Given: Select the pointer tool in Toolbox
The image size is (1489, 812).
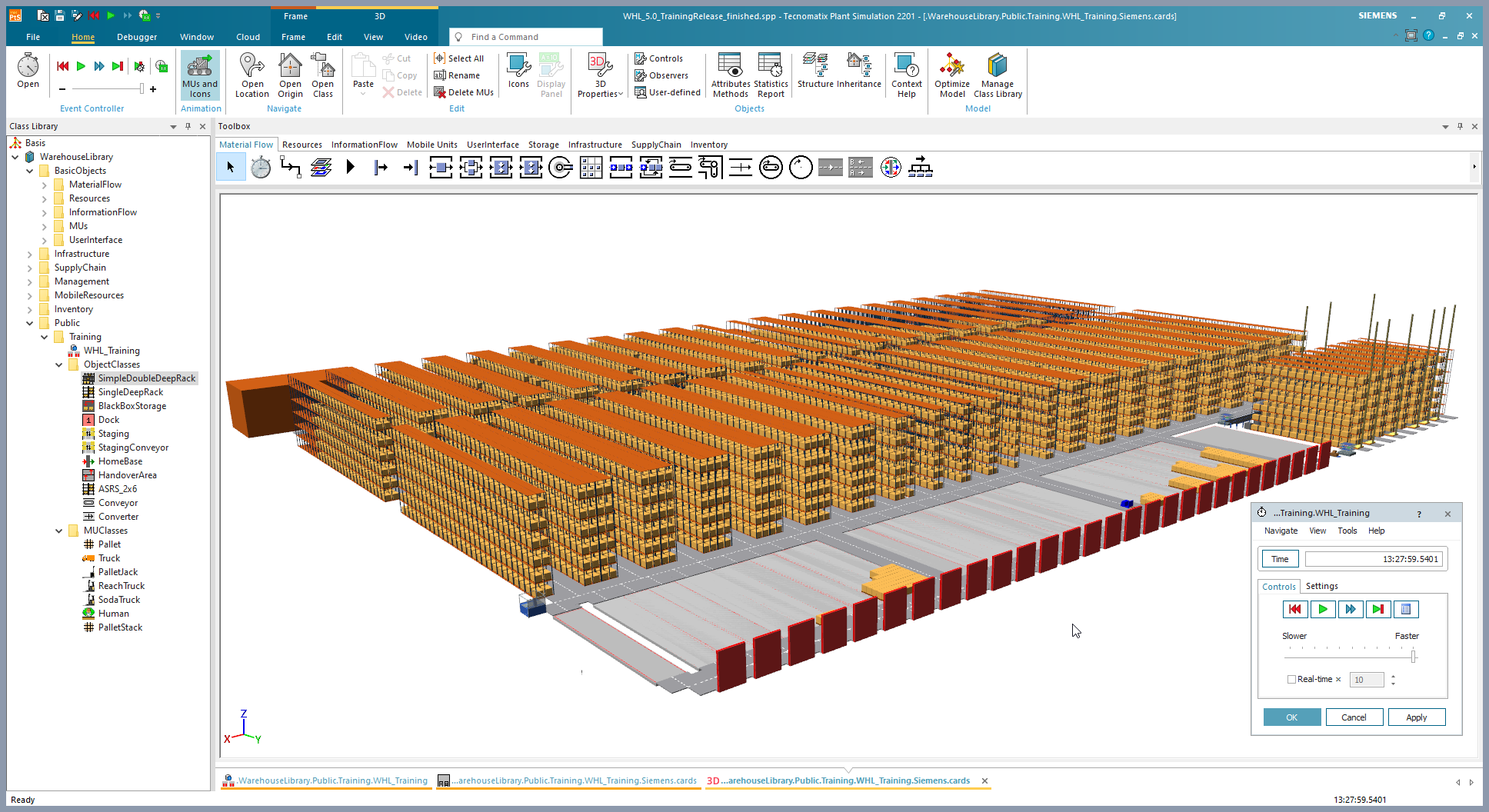Looking at the screenshot, I should 231,167.
